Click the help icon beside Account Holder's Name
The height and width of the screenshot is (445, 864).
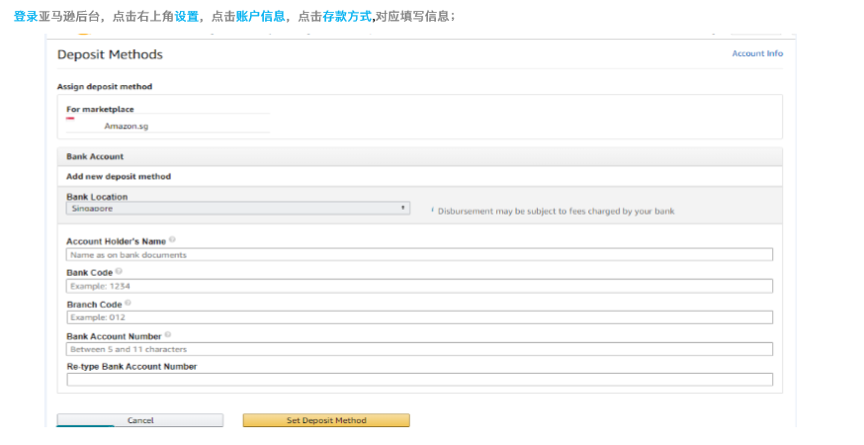173,240
